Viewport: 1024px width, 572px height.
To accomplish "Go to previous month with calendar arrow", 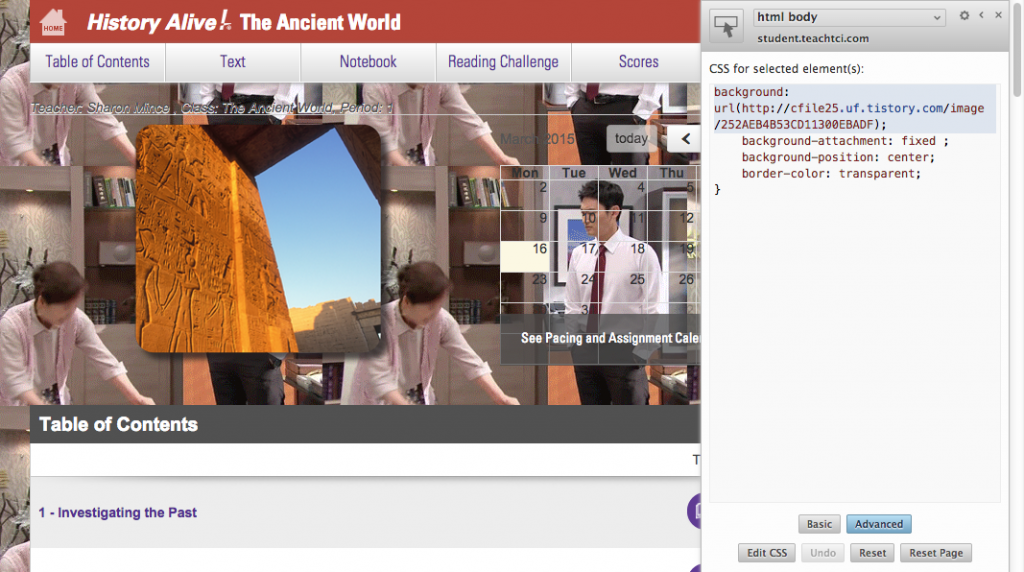I will 685,138.
